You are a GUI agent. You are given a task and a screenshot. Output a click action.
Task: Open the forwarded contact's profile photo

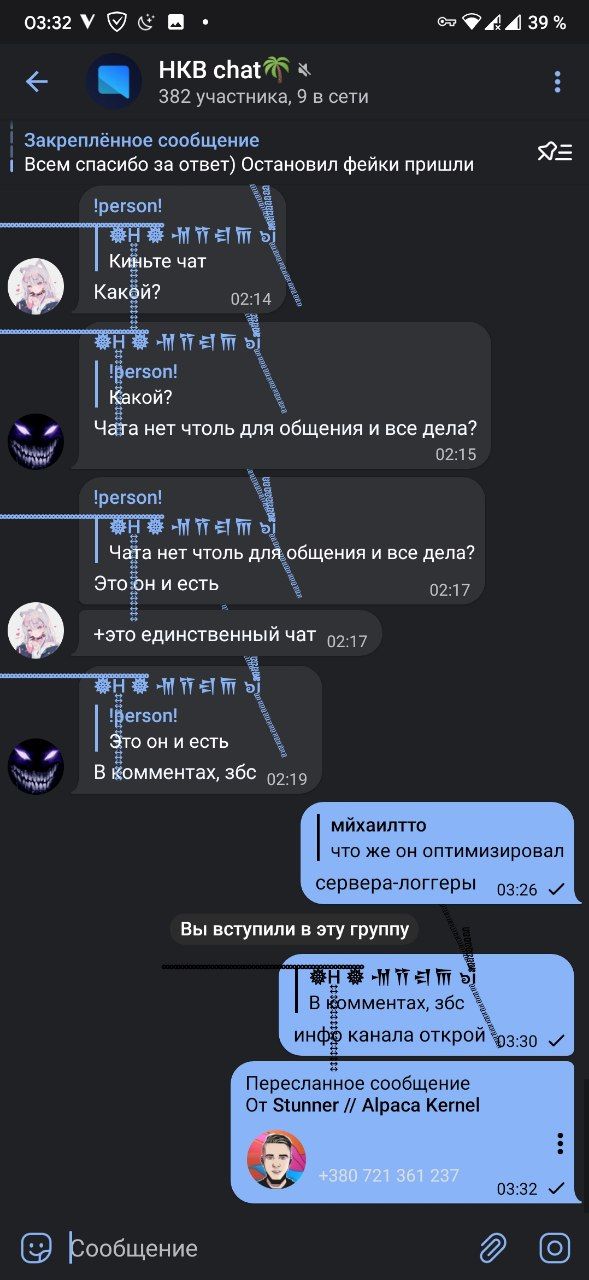(x=276, y=1160)
